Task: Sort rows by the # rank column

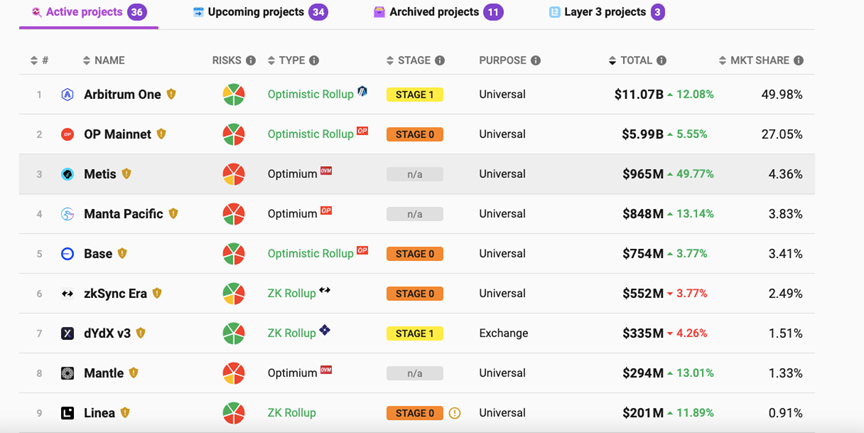Action: (x=40, y=61)
